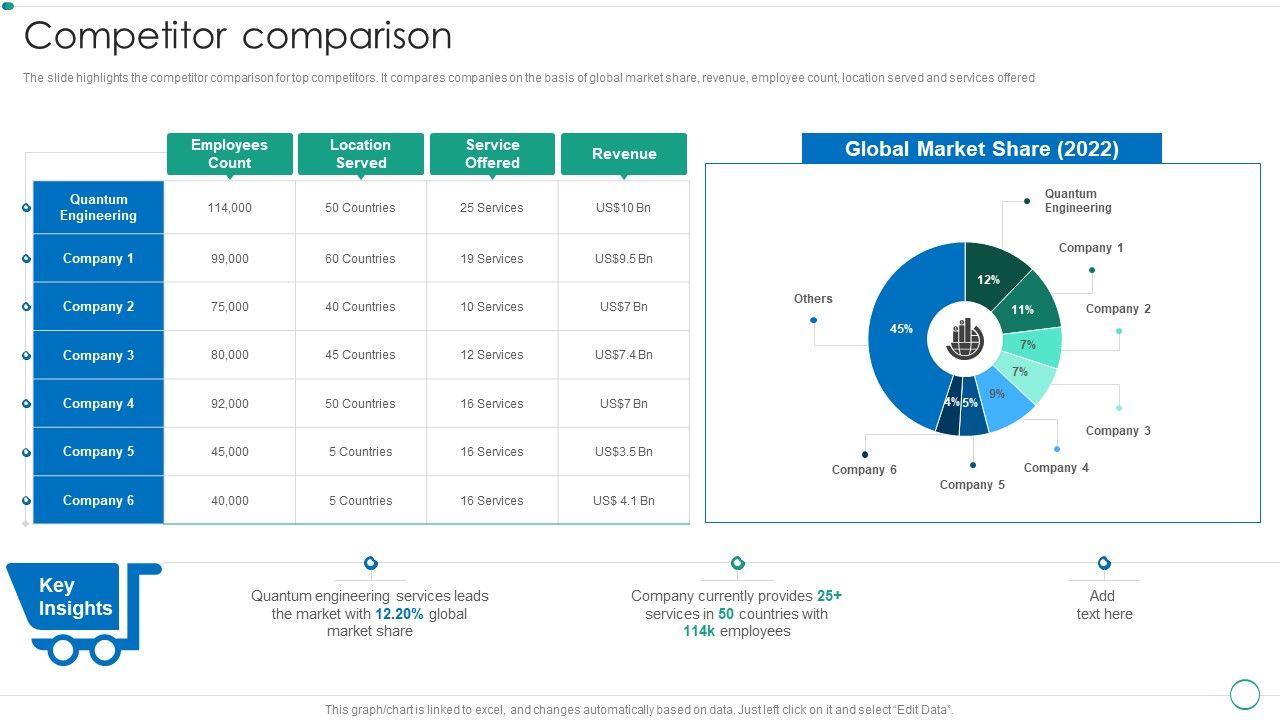The image size is (1280, 720).
Task: Click the 10 Services cell
Action: (492, 307)
